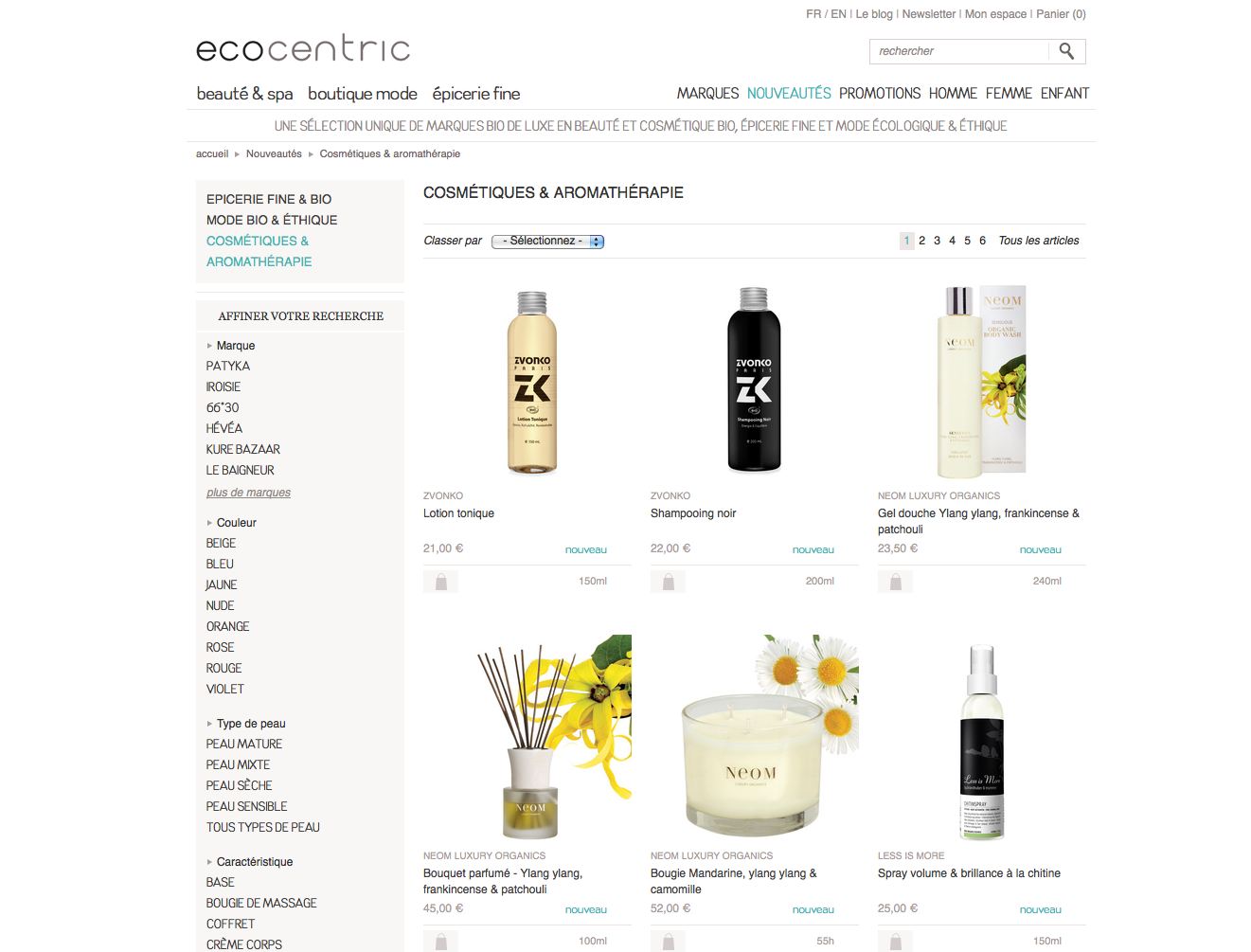
Task: Click bag icon under Spray volume
Action: click(x=895, y=942)
